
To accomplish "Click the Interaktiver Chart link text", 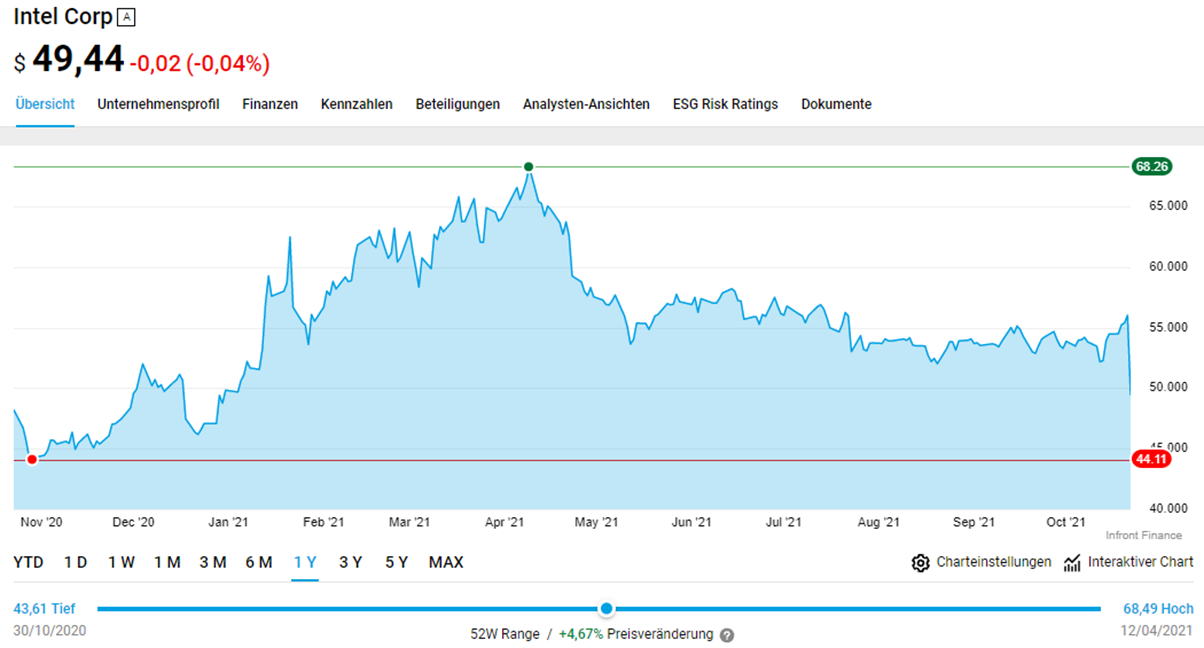I will [1141, 563].
